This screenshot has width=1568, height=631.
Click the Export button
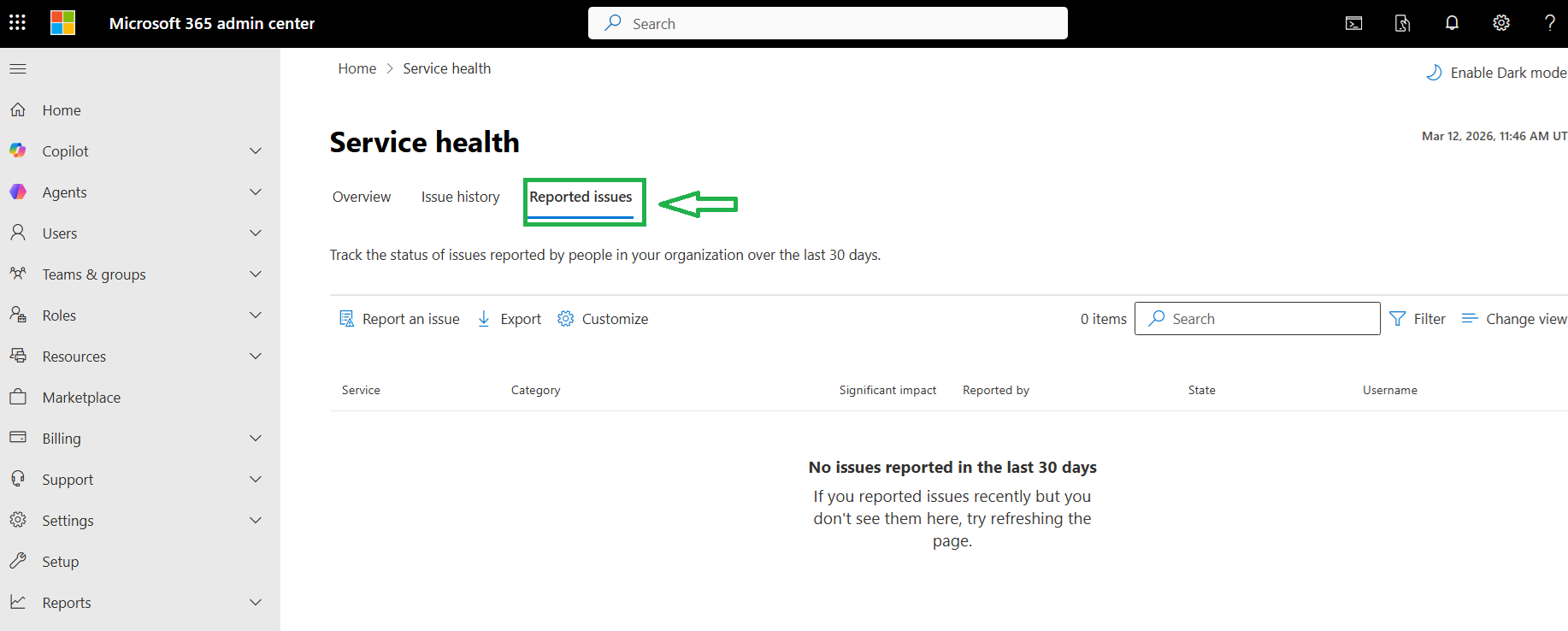(509, 319)
